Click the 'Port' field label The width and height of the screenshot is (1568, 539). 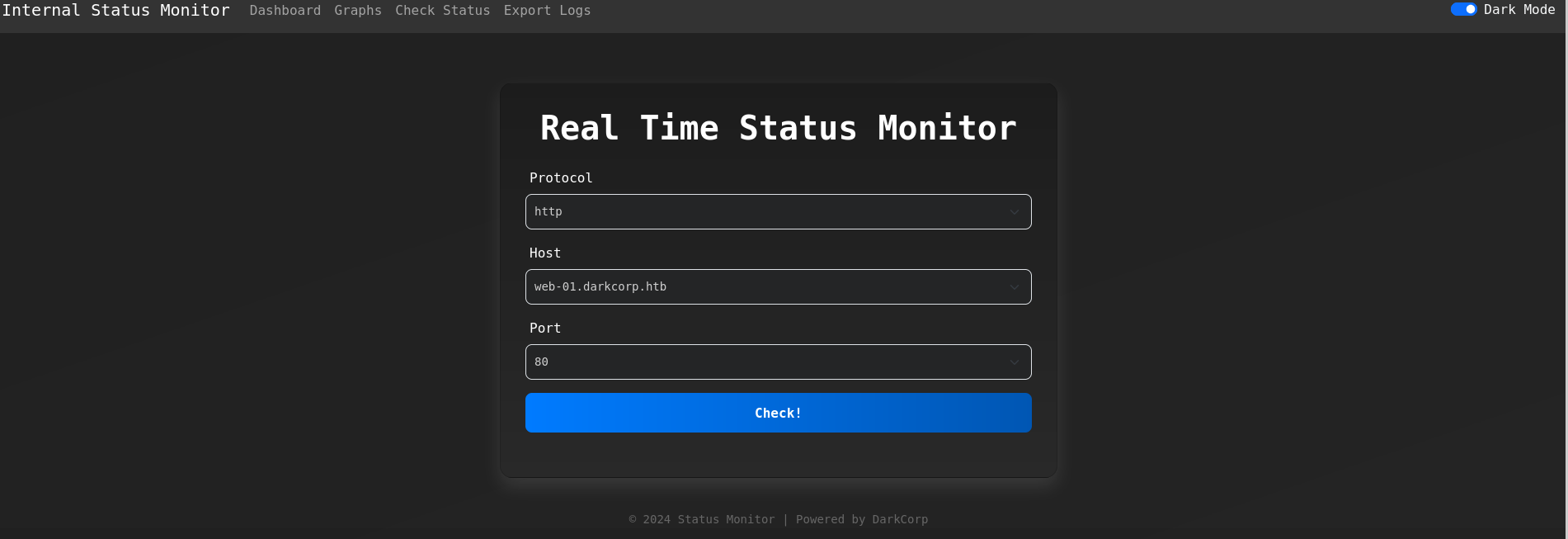click(x=545, y=329)
